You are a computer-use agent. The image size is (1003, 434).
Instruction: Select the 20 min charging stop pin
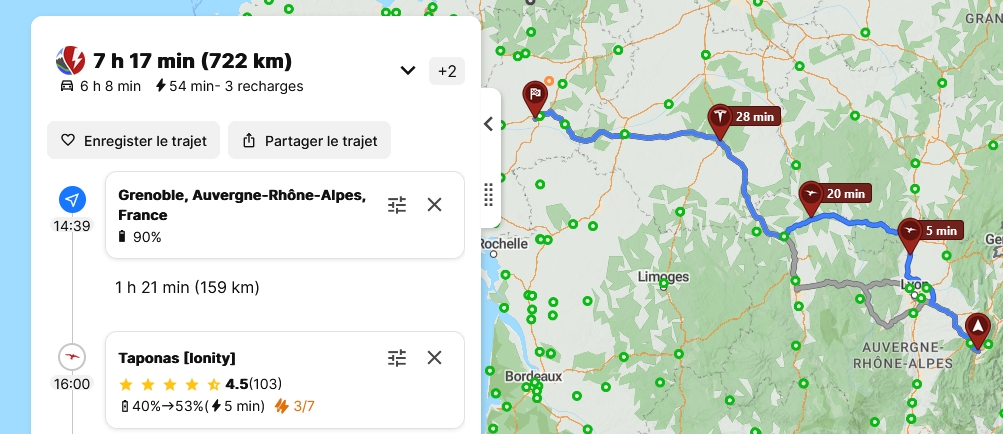811,195
